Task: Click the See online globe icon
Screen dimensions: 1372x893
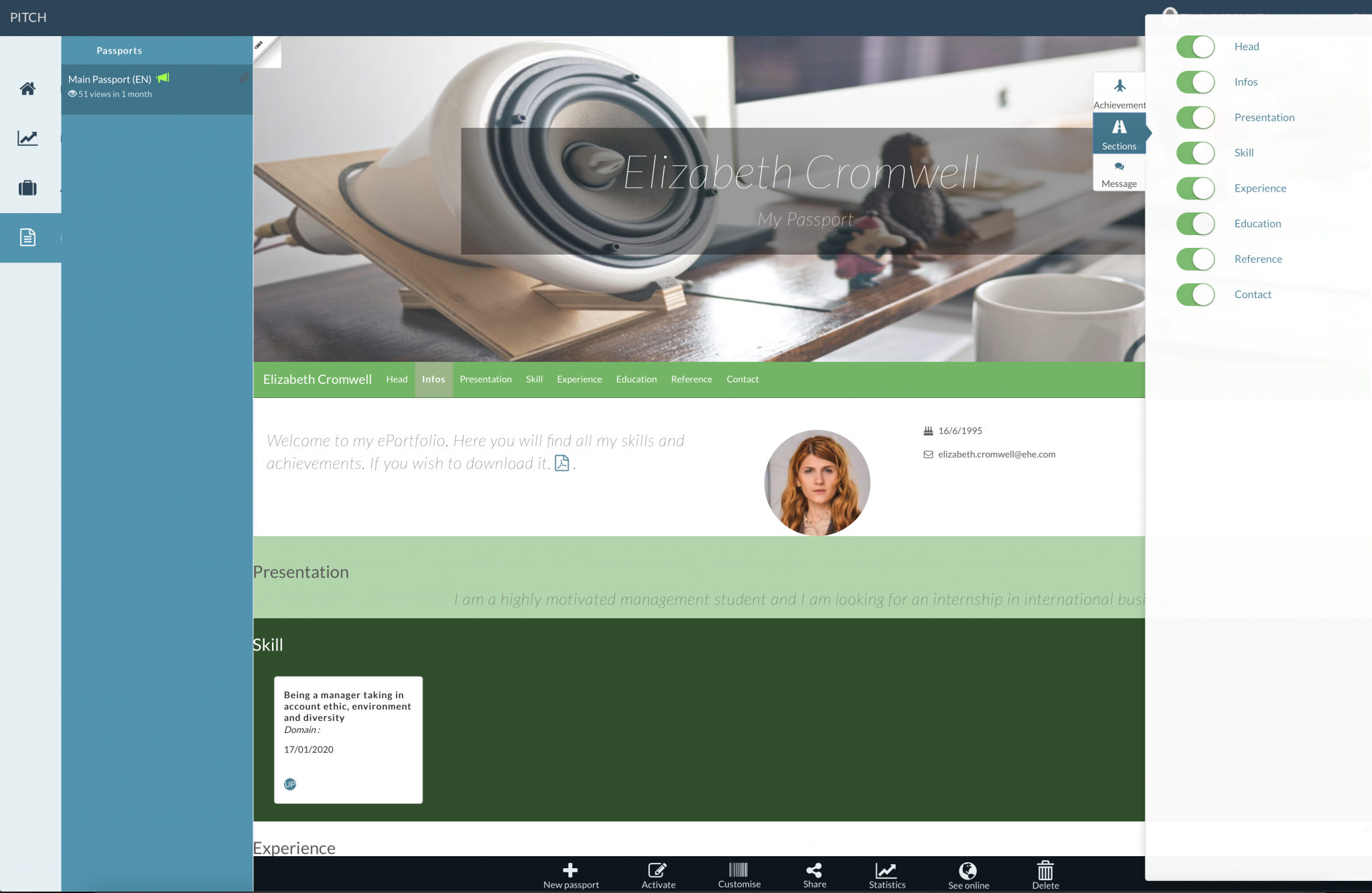Action: click(x=967, y=870)
